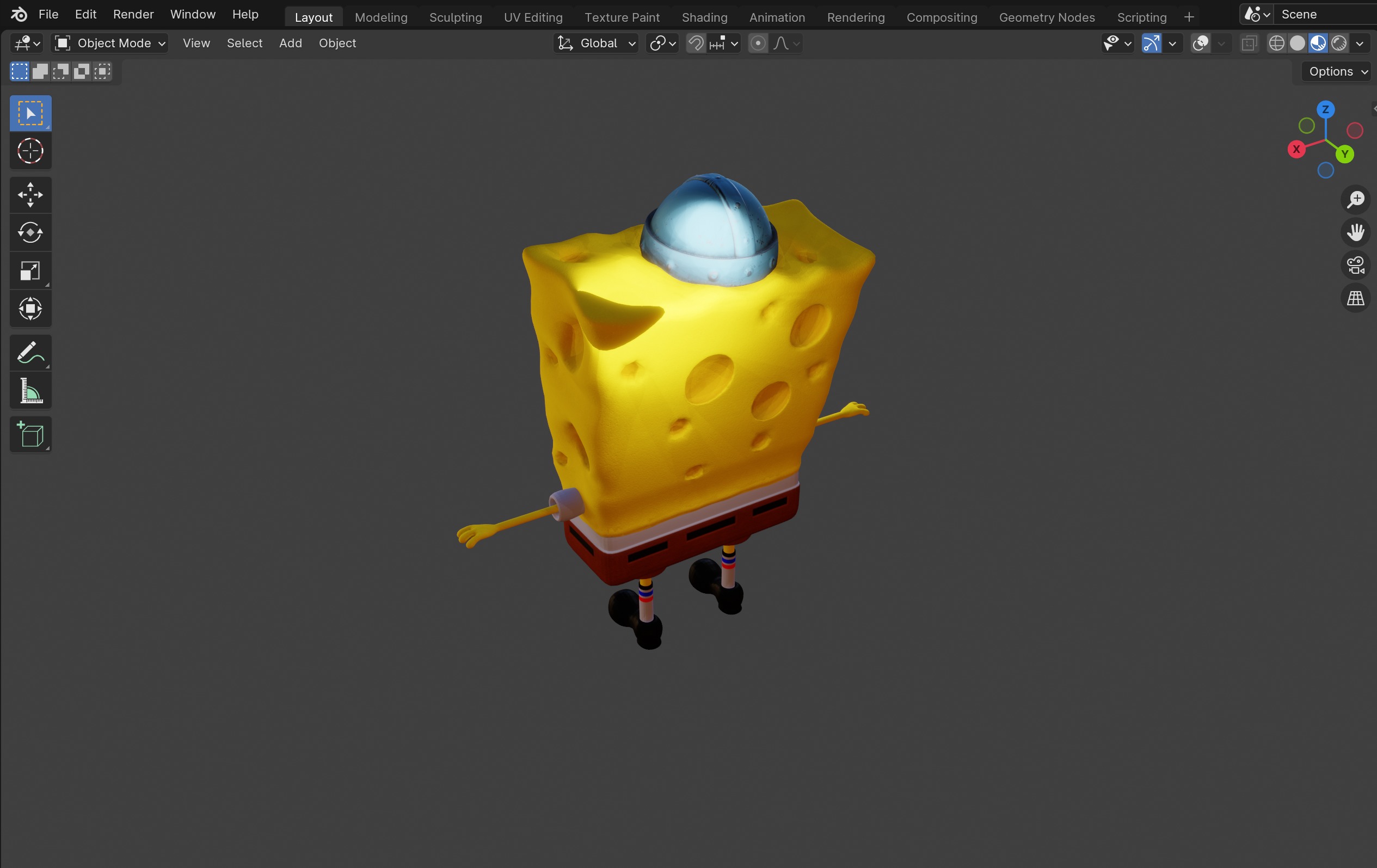
Task: Switch perspective/orthographic grid icon
Action: [x=1355, y=298]
